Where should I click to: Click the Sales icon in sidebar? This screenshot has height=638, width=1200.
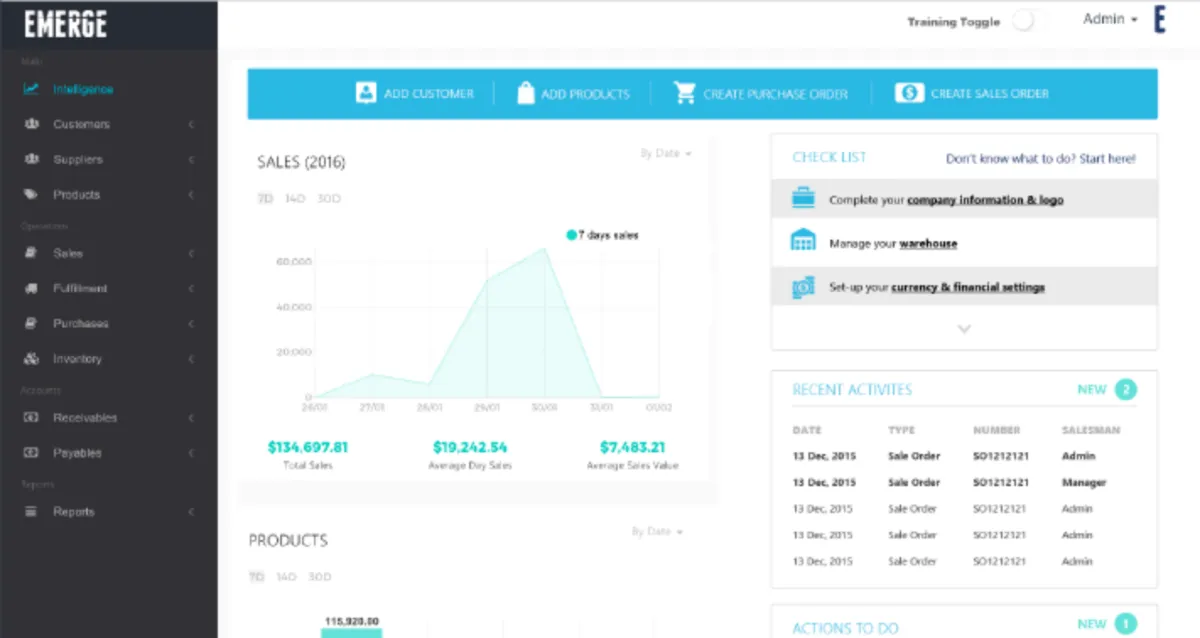pos(32,253)
